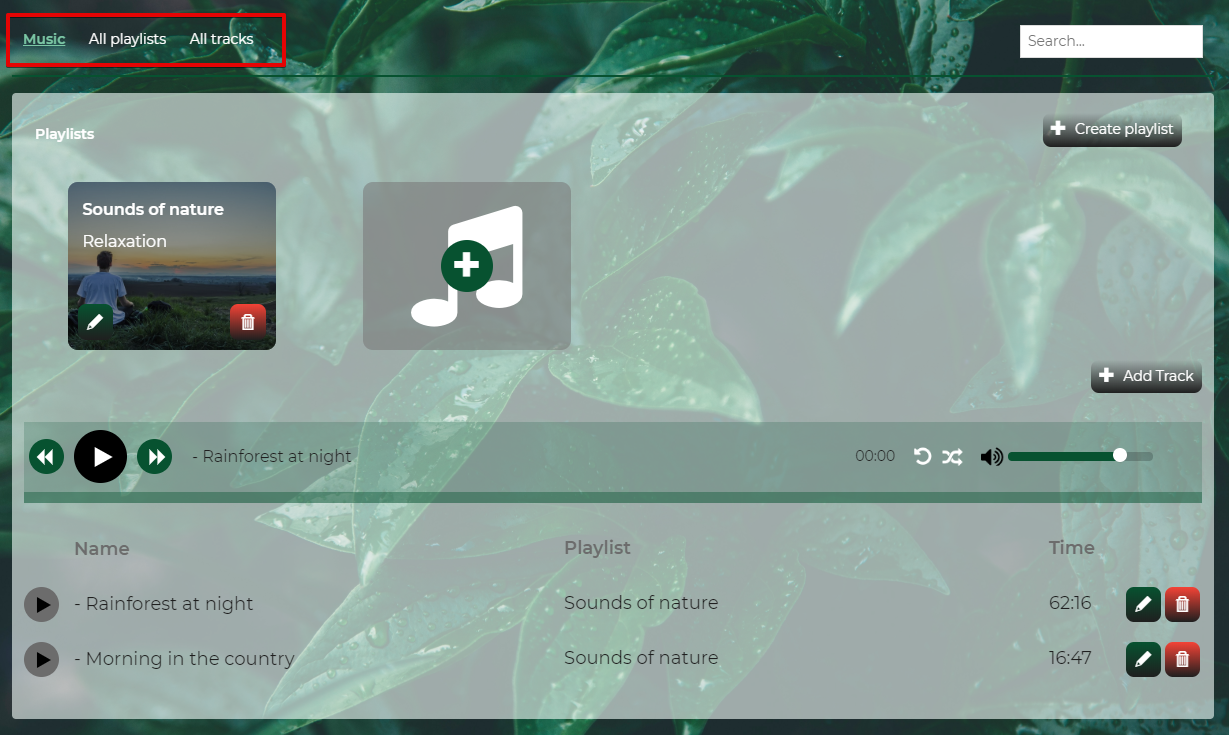
Task: Skip to previous track in player
Action: coord(46,457)
